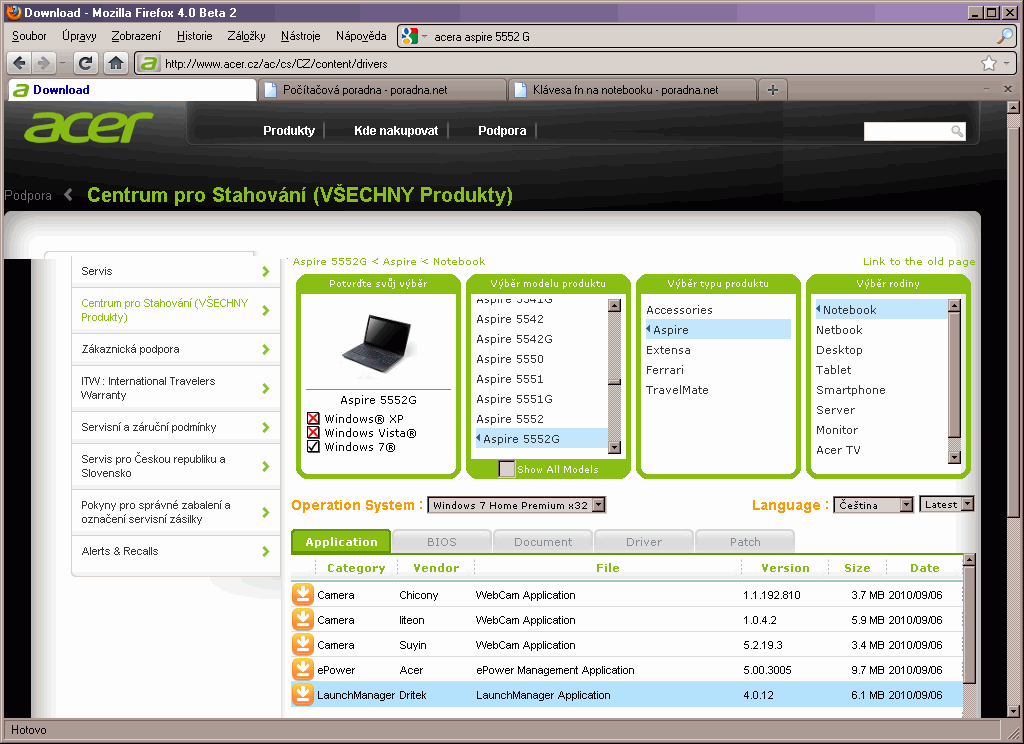Toggle the Windows 7 checkbox
Viewport: 1024px width, 744px height.
click(313, 447)
